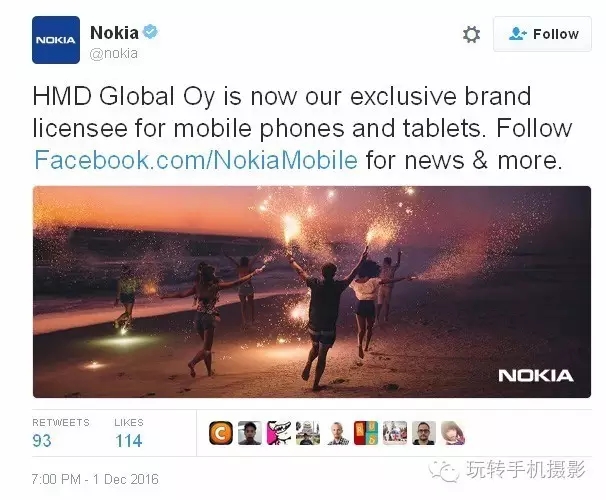Image resolution: width=606 pixels, height=500 pixels.
Task: Click the bearded man with glasses avatar
Action: (424, 433)
